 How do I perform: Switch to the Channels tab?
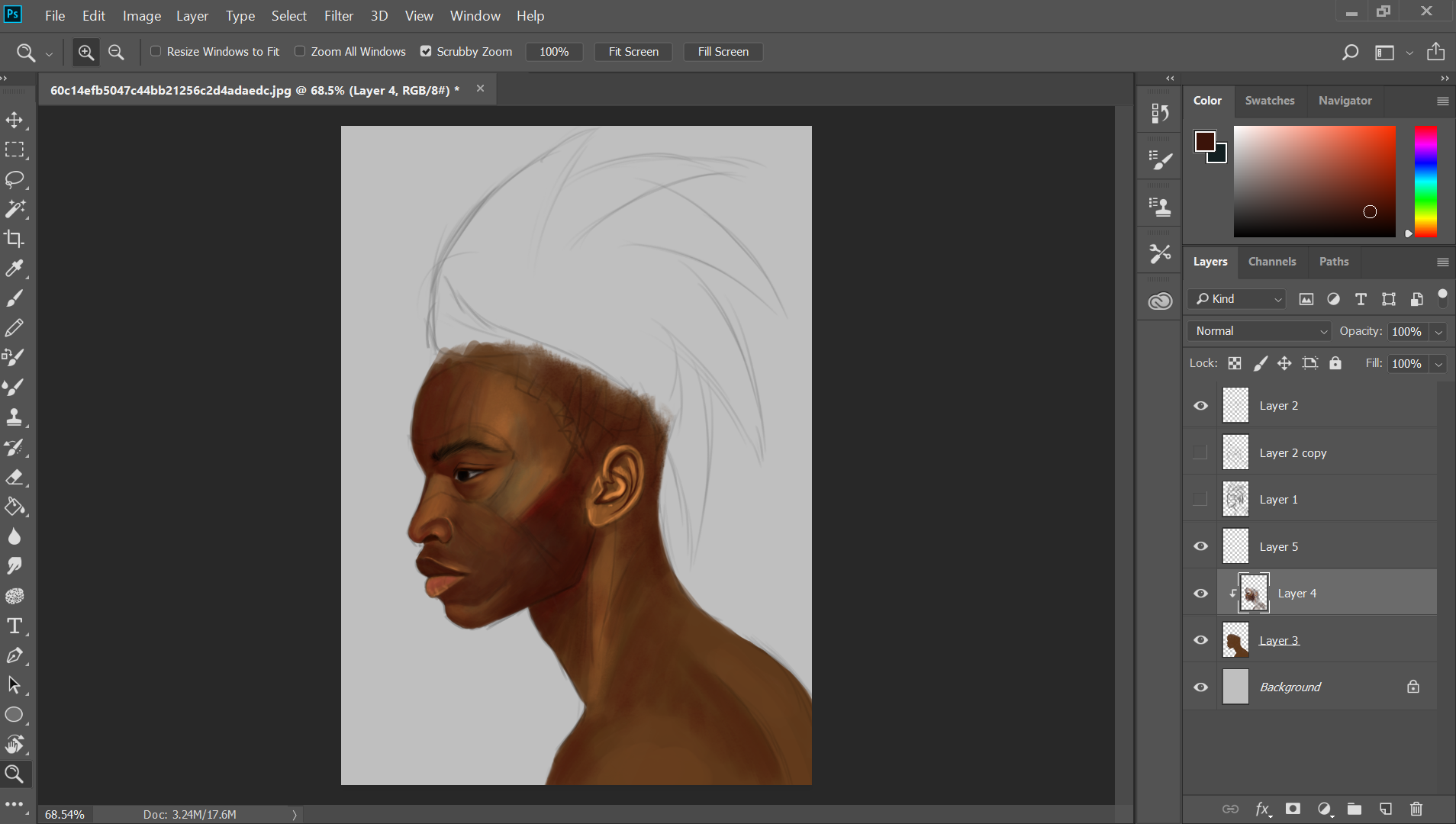click(1272, 262)
